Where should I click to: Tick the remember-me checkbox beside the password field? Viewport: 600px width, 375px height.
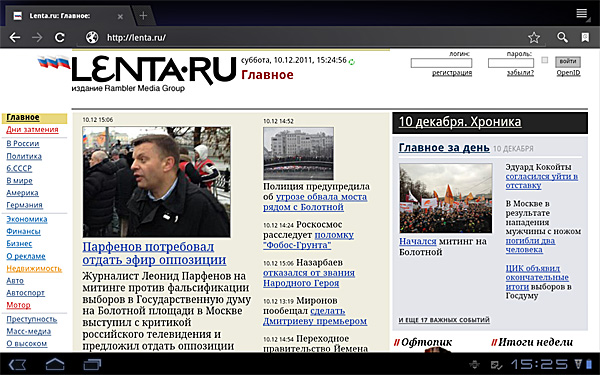tap(545, 60)
